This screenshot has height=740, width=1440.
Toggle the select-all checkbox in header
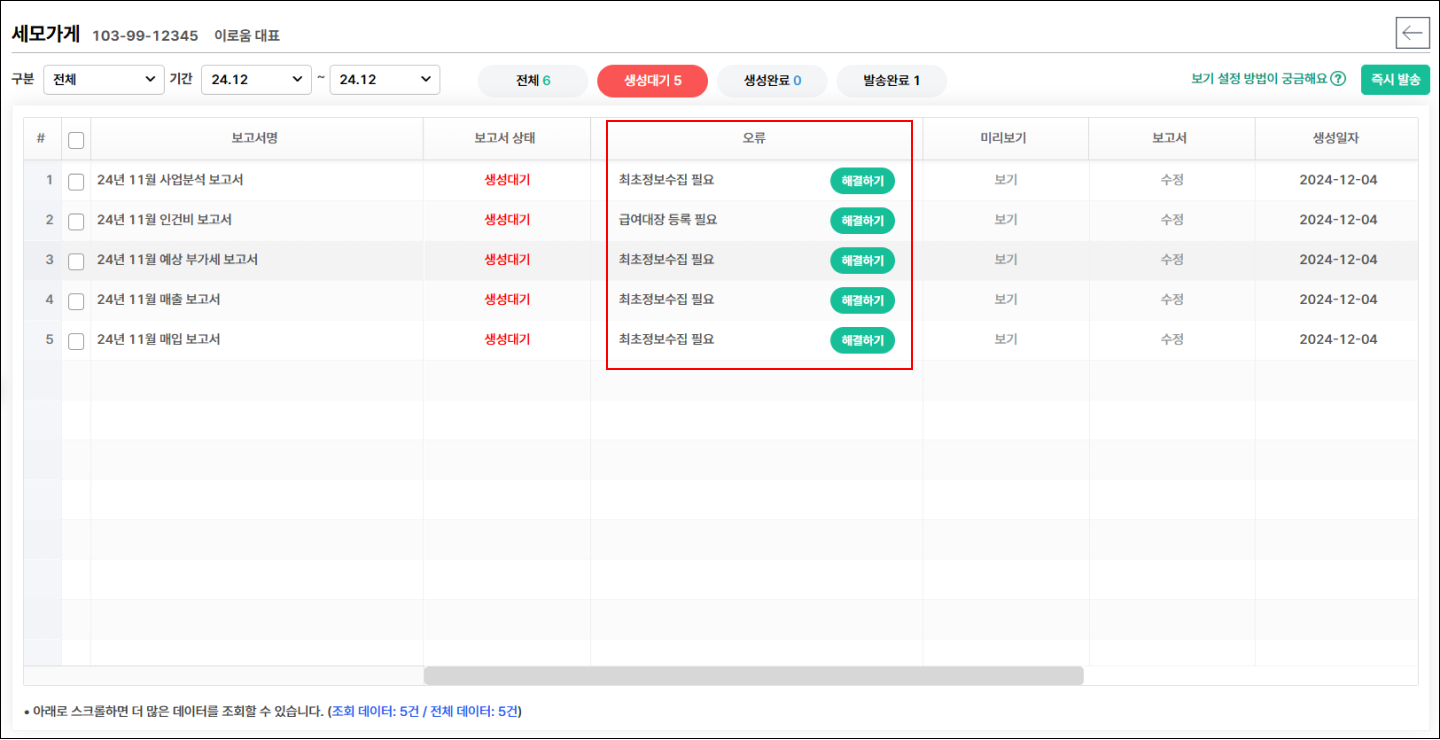click(76, 140)
